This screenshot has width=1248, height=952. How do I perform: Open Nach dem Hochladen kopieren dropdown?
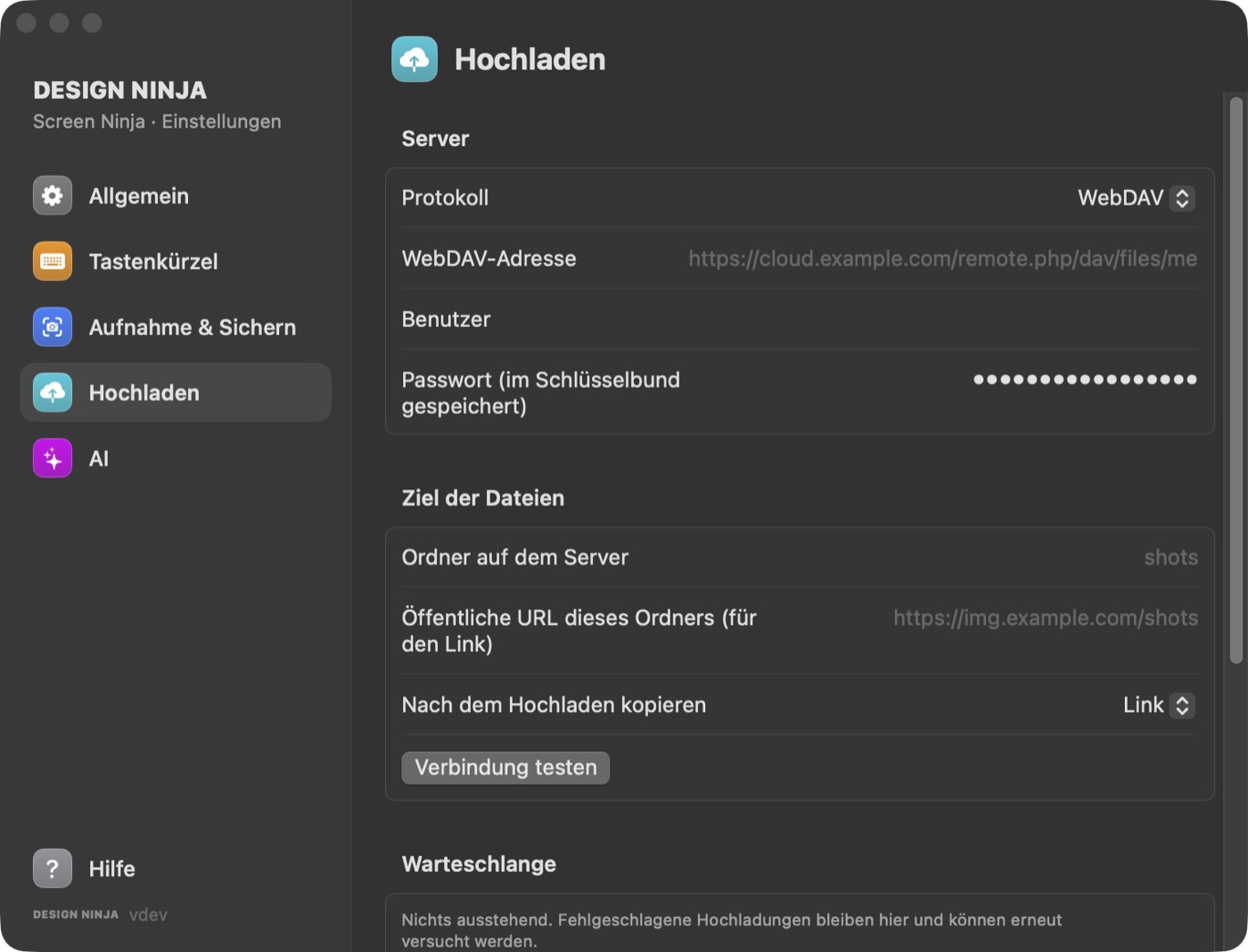point(1158,705)
